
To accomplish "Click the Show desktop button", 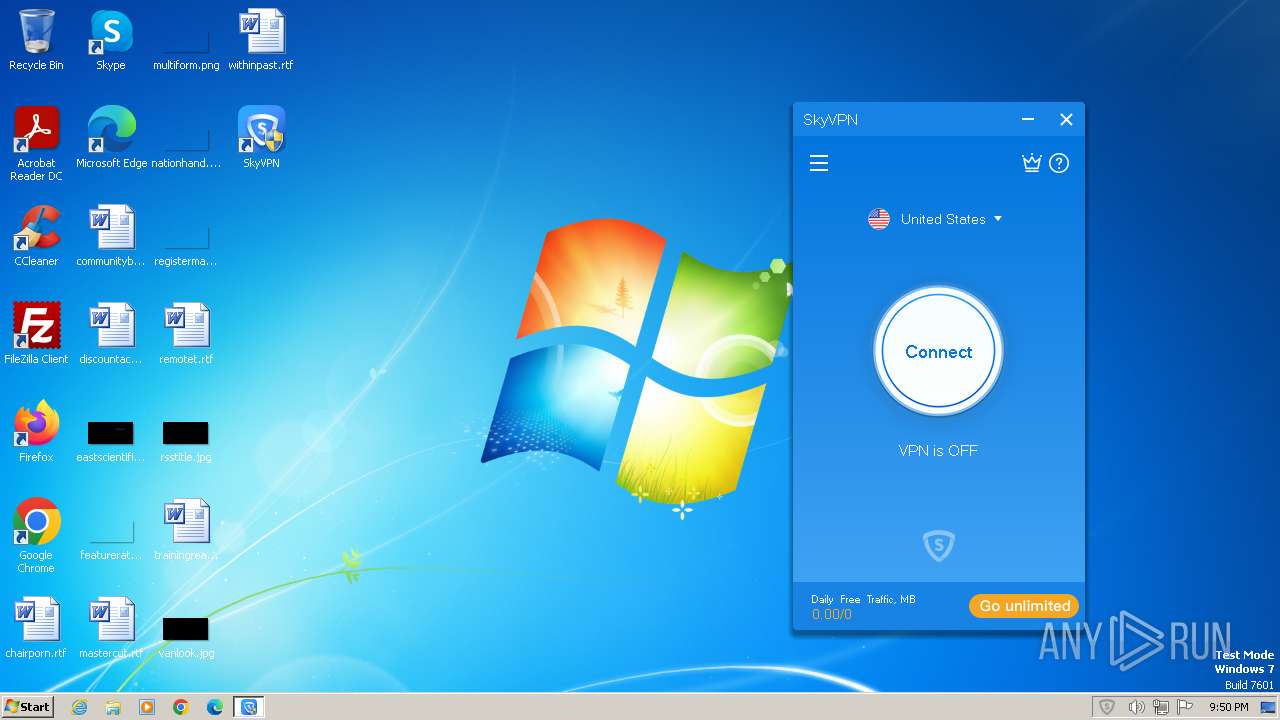I will [x=1270, y=707].
